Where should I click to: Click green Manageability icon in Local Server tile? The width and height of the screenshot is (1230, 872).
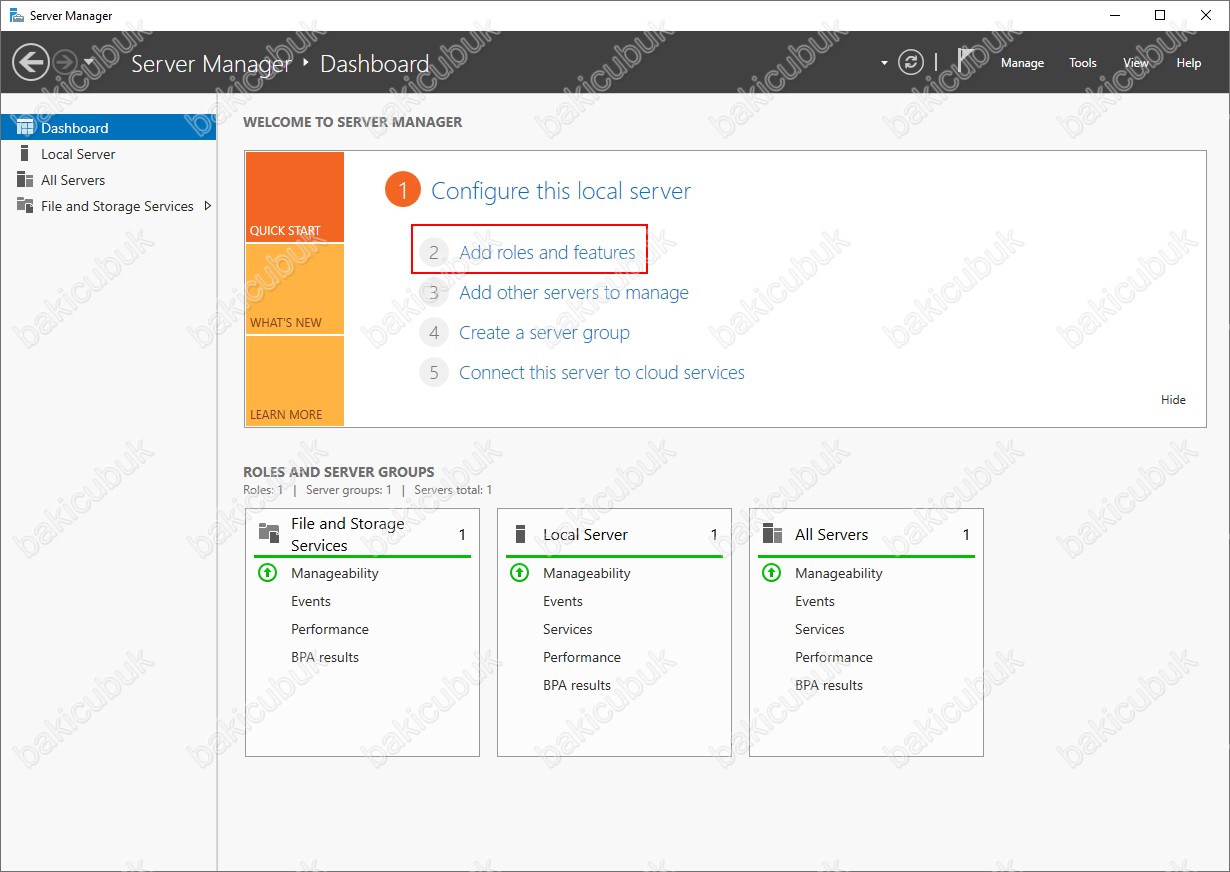point(519,573)
